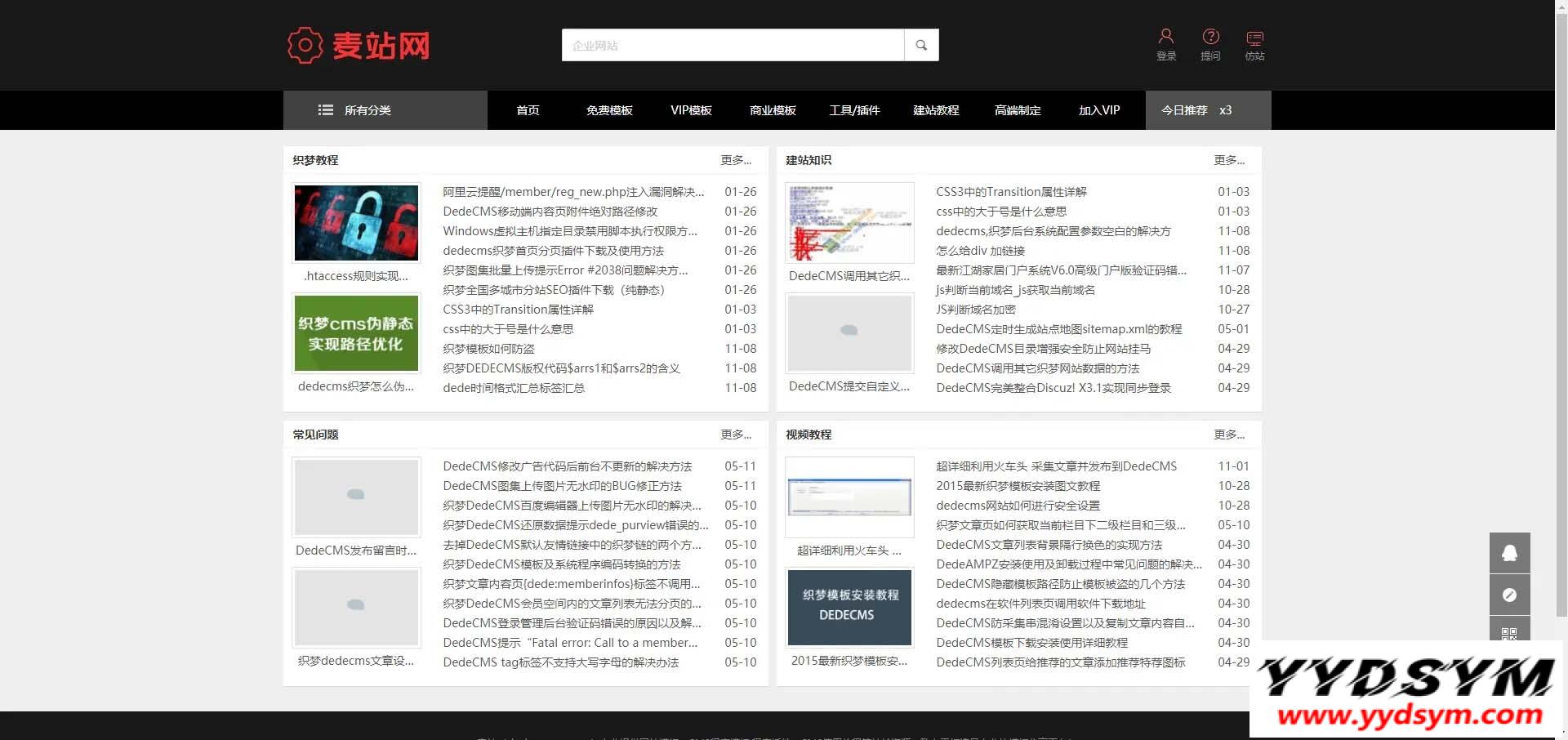Click the floating compass edit icon
This screenshot has width=1568, height=740.
[x=1509, y=595]
